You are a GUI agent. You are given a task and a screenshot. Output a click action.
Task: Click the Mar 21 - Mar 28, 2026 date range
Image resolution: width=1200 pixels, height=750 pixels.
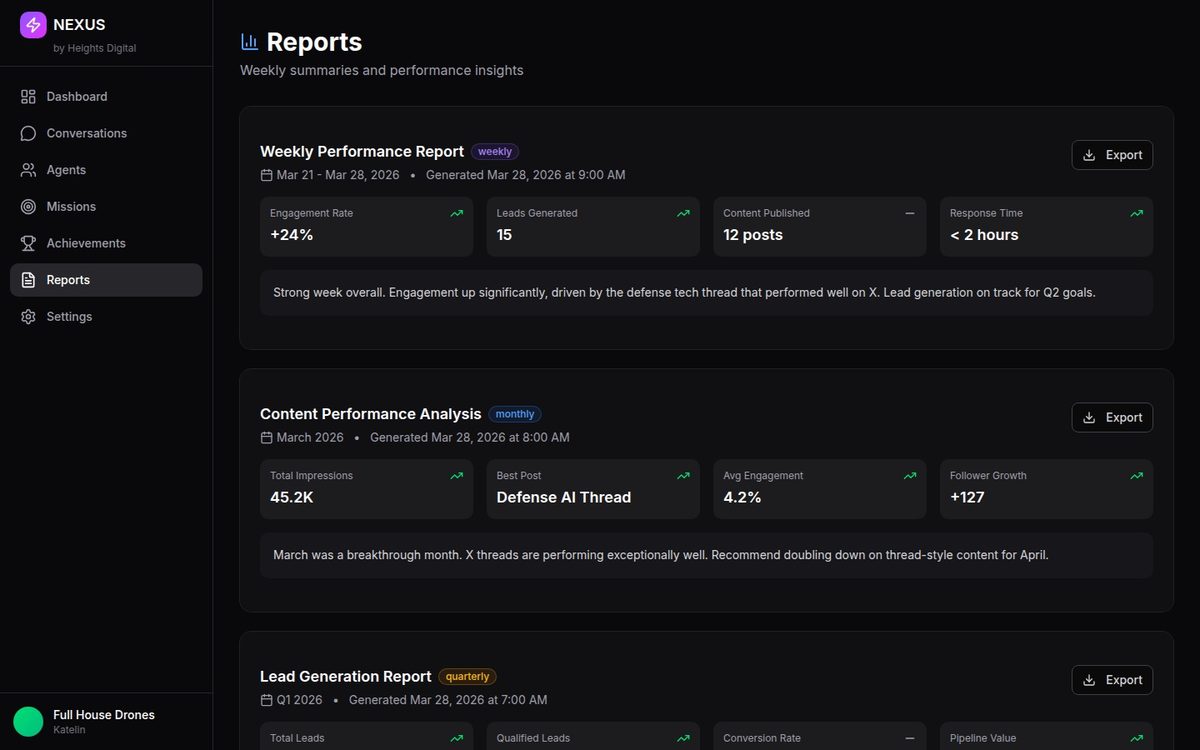coord(338,175)
